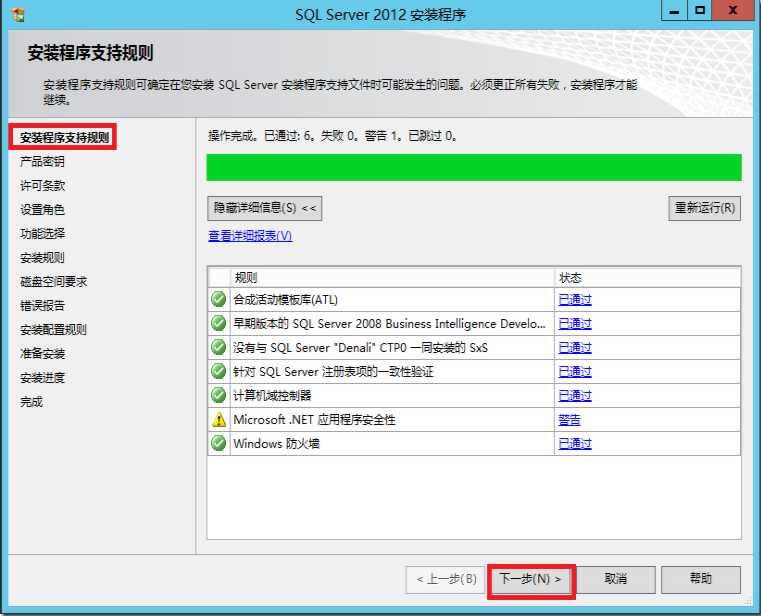Click the check icon for the Denali CTP0 SxS rule
761x616 pixels.
click(x=219, y=347)
